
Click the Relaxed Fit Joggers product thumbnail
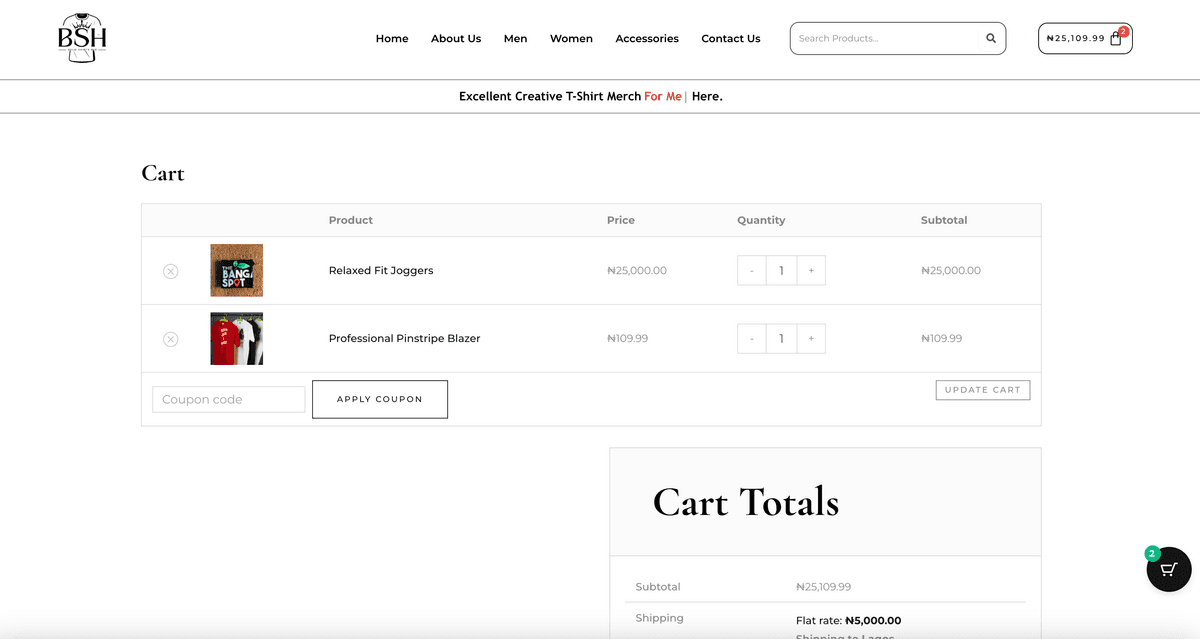click(236, 270)
